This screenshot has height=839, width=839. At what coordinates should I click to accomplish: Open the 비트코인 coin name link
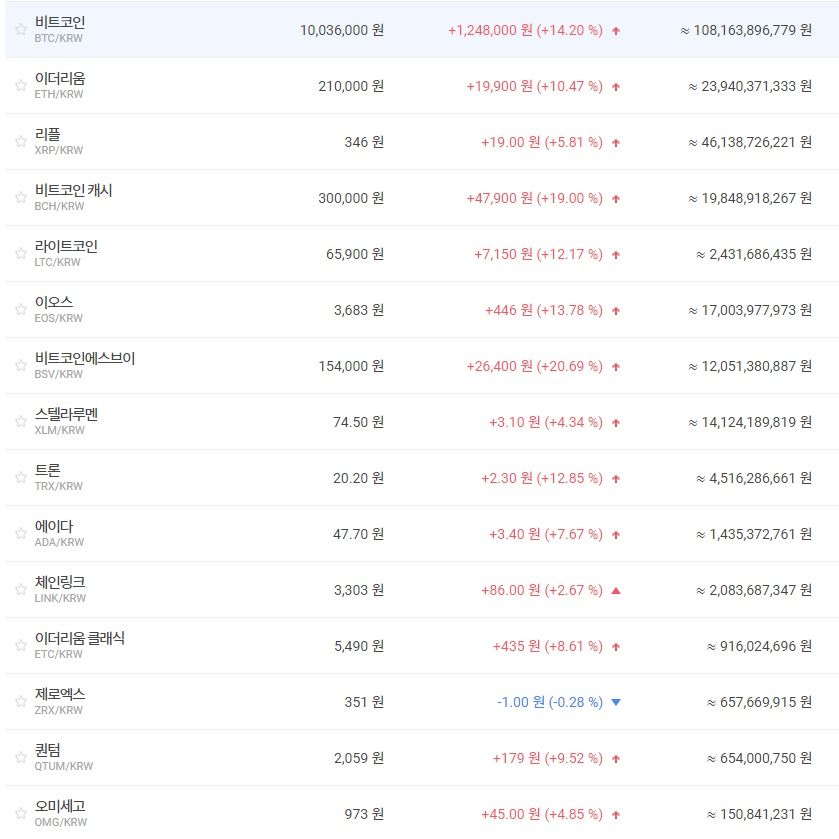[60, 22]
